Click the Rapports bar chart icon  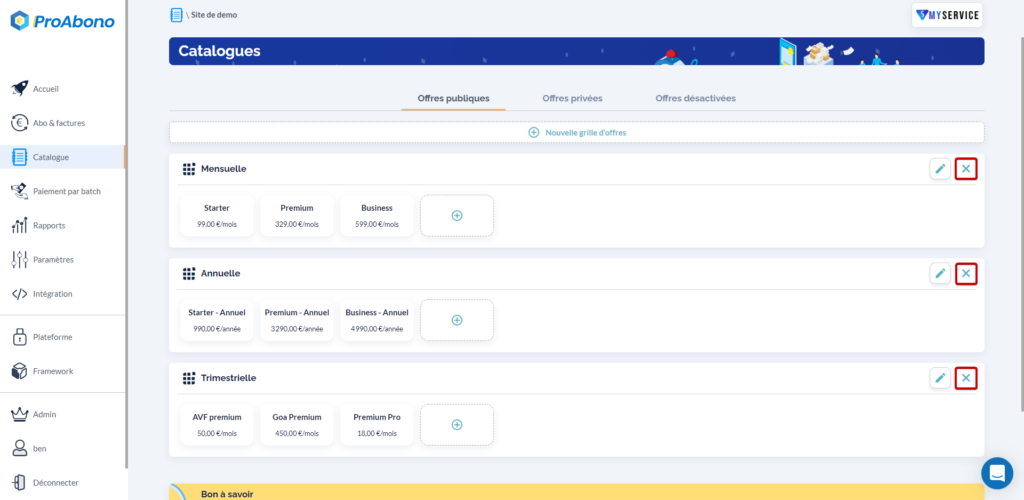20,225
